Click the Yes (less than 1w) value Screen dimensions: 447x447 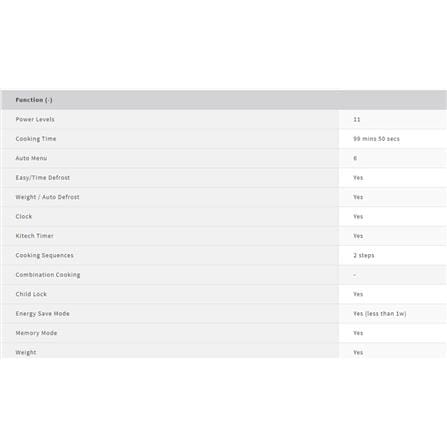click(380, 314)
